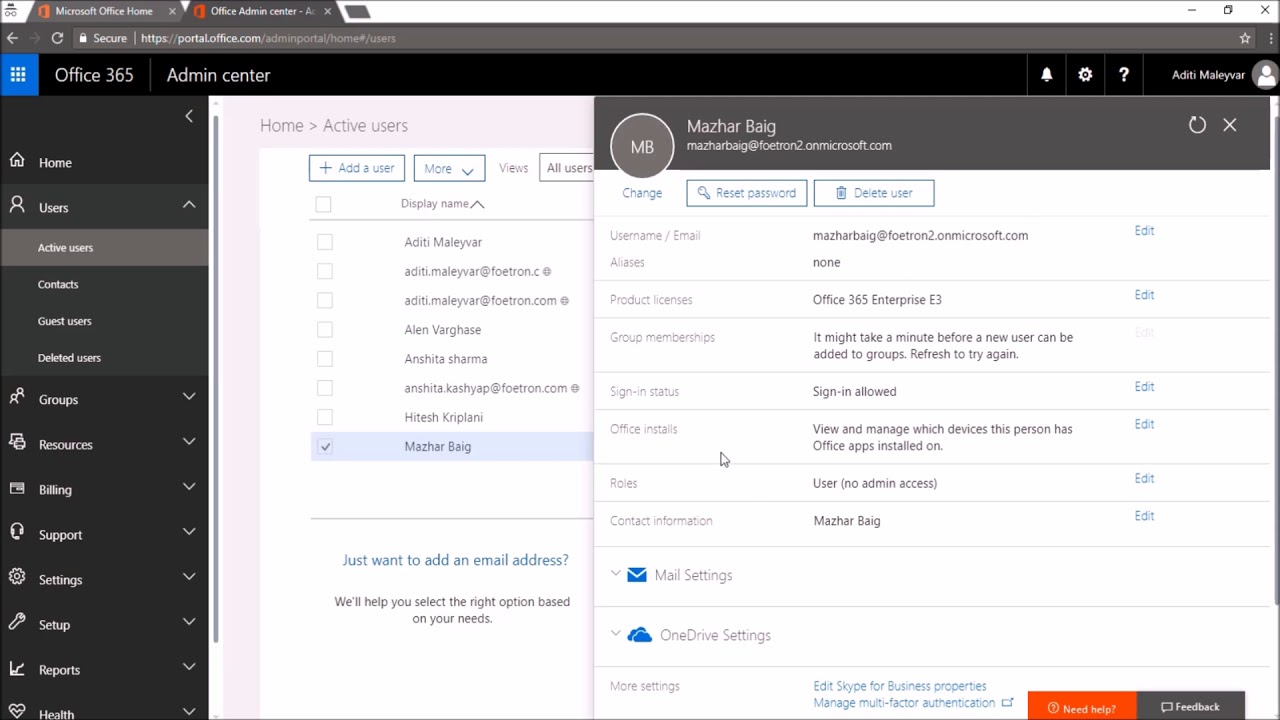
Task: Expand the Support section chevron
Action: [189, 532]
